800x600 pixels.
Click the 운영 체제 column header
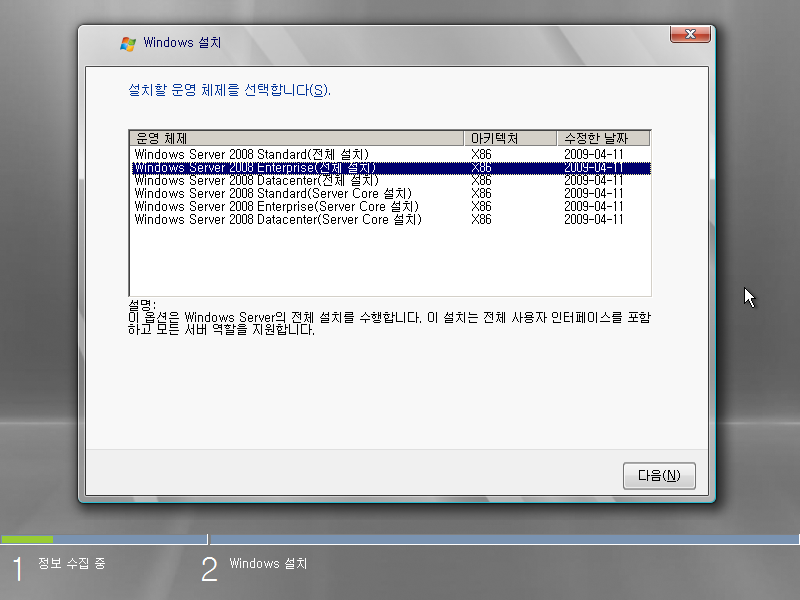tap(297, 138)
